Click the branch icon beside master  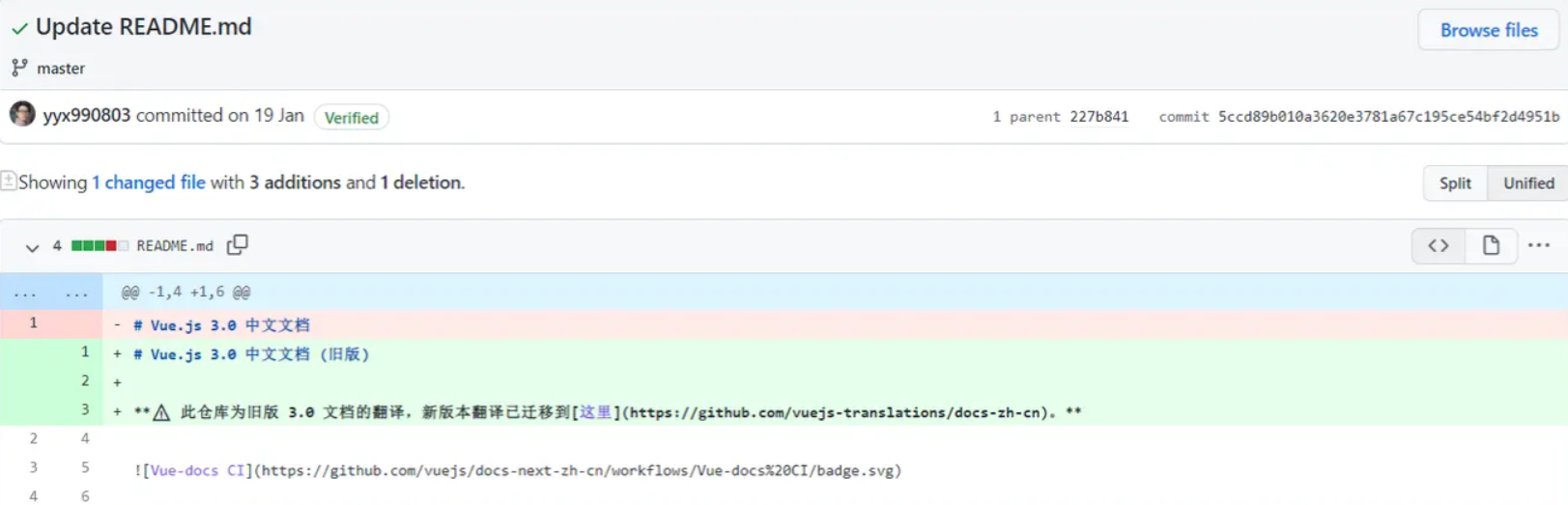(19, 68)
